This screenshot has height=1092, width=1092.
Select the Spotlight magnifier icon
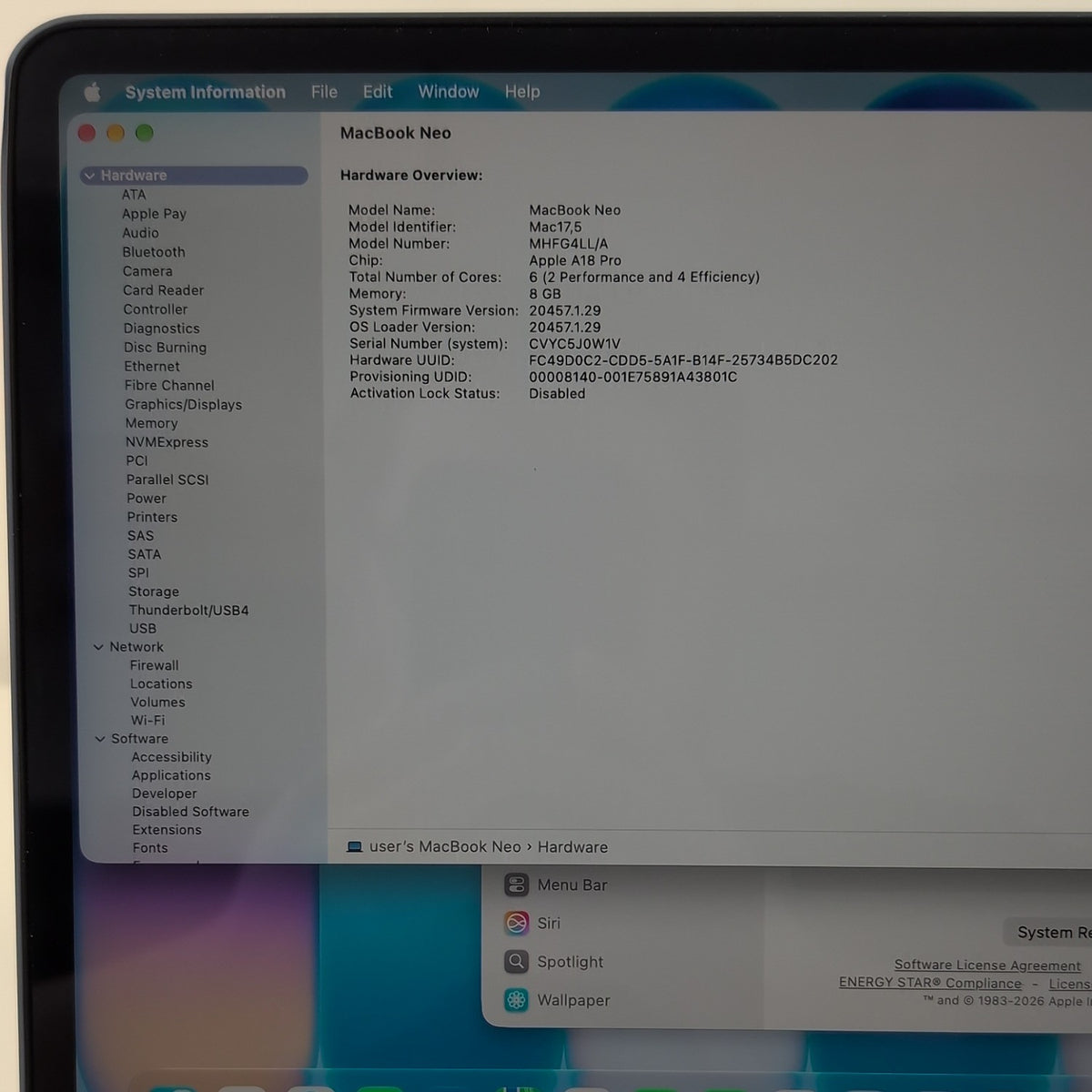point(517,961)
